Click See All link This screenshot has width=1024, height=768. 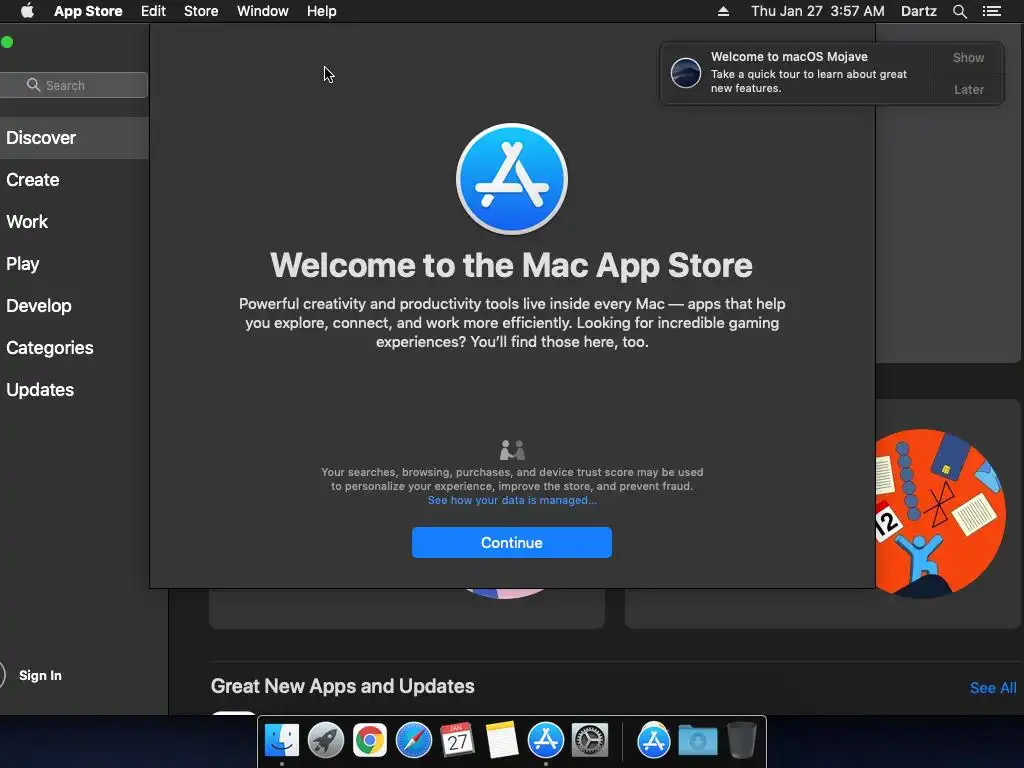pos(993,688)
